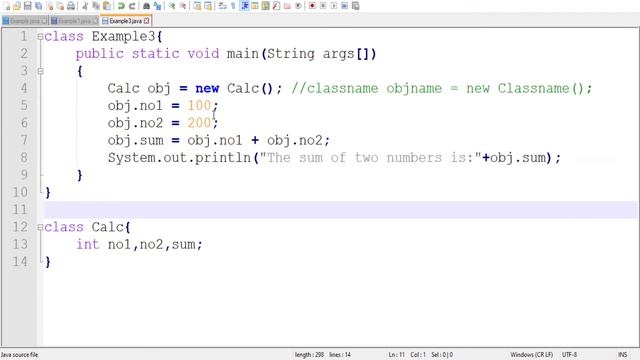Click the 'new' keyword on line 4
Image resolution: width=640 pixels, height=360 pixels.
207,88
